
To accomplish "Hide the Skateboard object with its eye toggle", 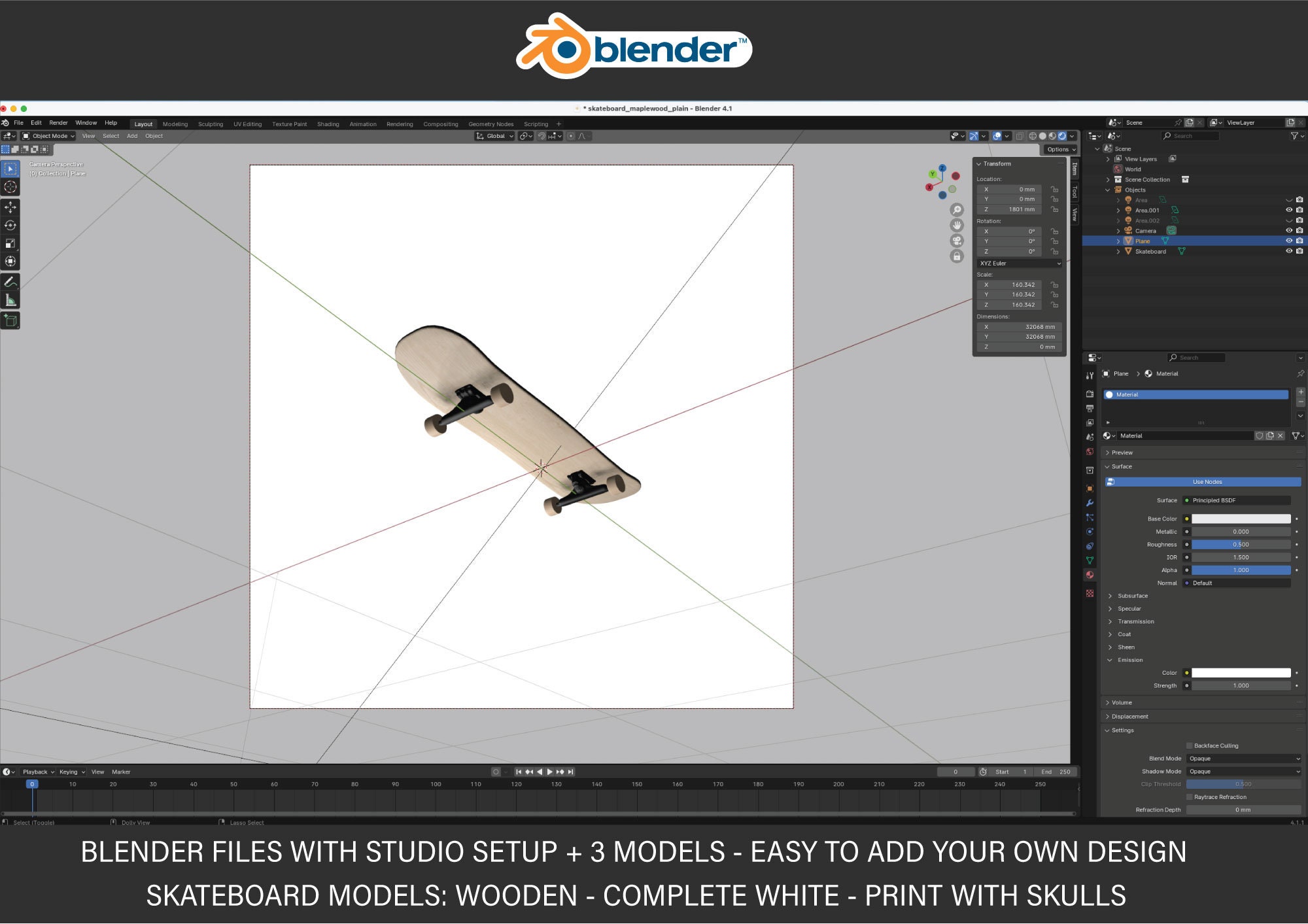I will [1290, 251].
